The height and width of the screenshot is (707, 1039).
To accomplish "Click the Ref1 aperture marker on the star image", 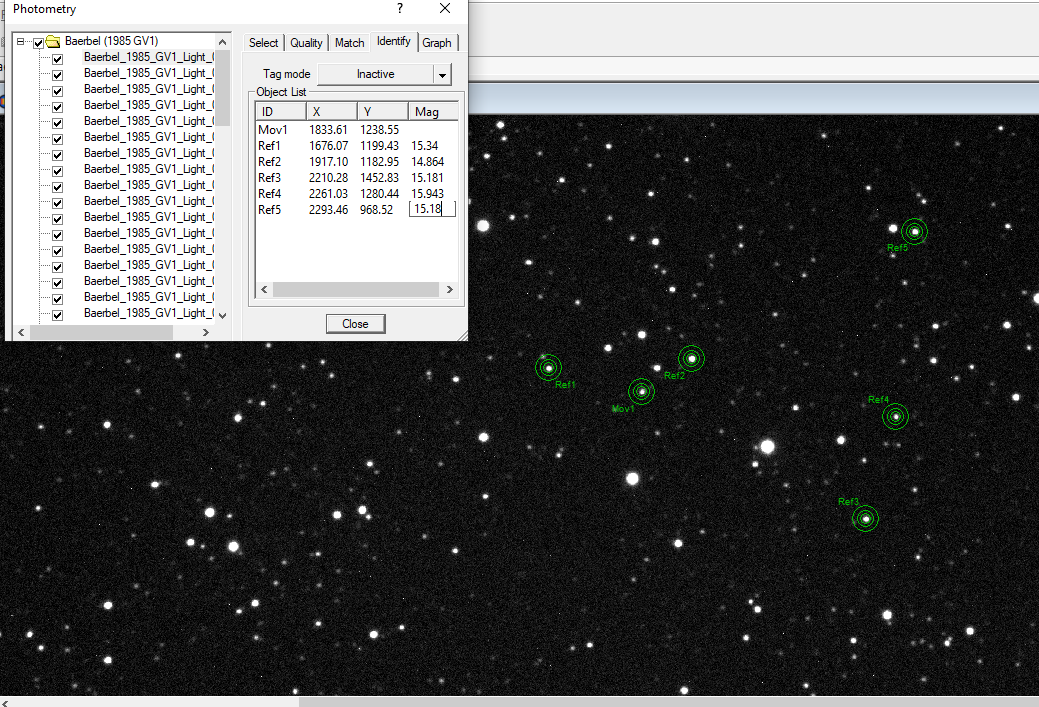I will [548, 368].
